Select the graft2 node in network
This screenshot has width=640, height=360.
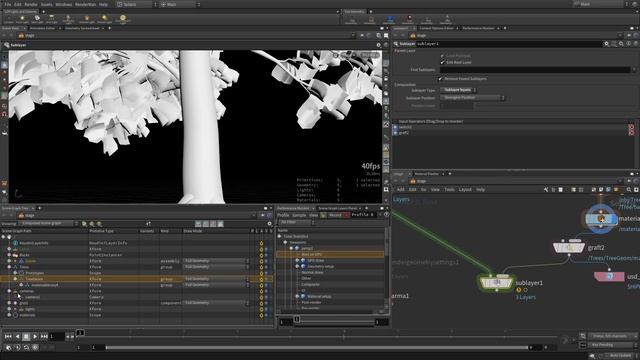point(569,247)
